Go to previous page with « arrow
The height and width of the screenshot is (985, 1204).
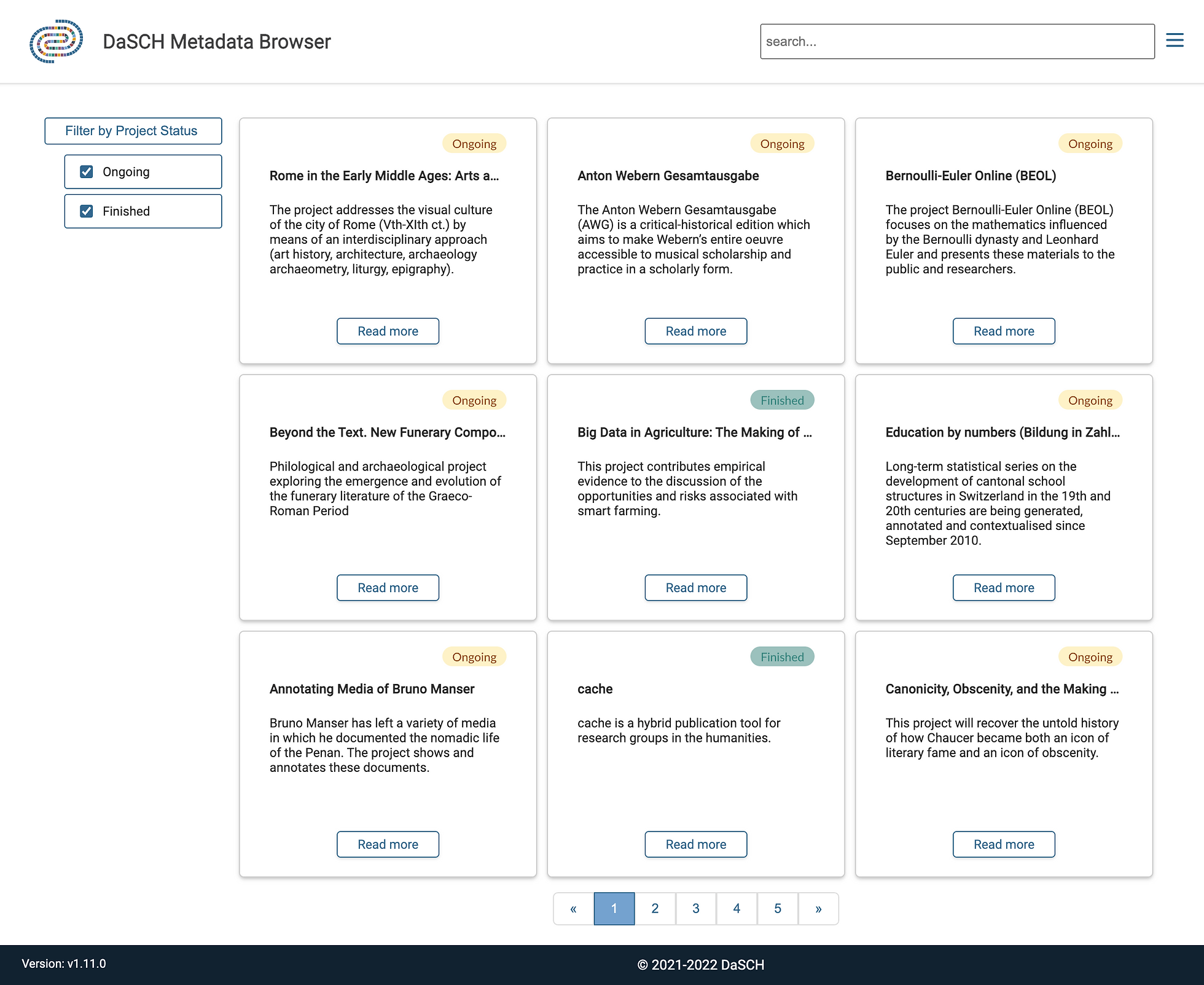573,909
